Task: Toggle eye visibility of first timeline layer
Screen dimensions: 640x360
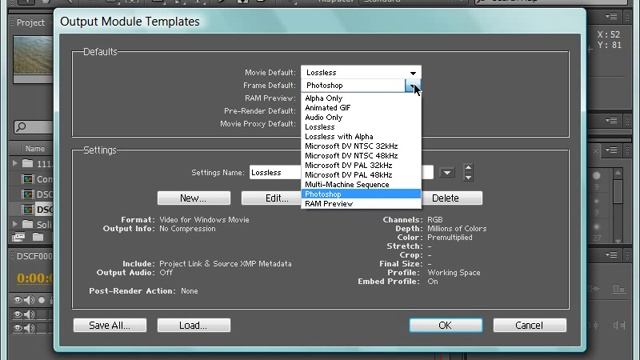Action: click(18, 314)
